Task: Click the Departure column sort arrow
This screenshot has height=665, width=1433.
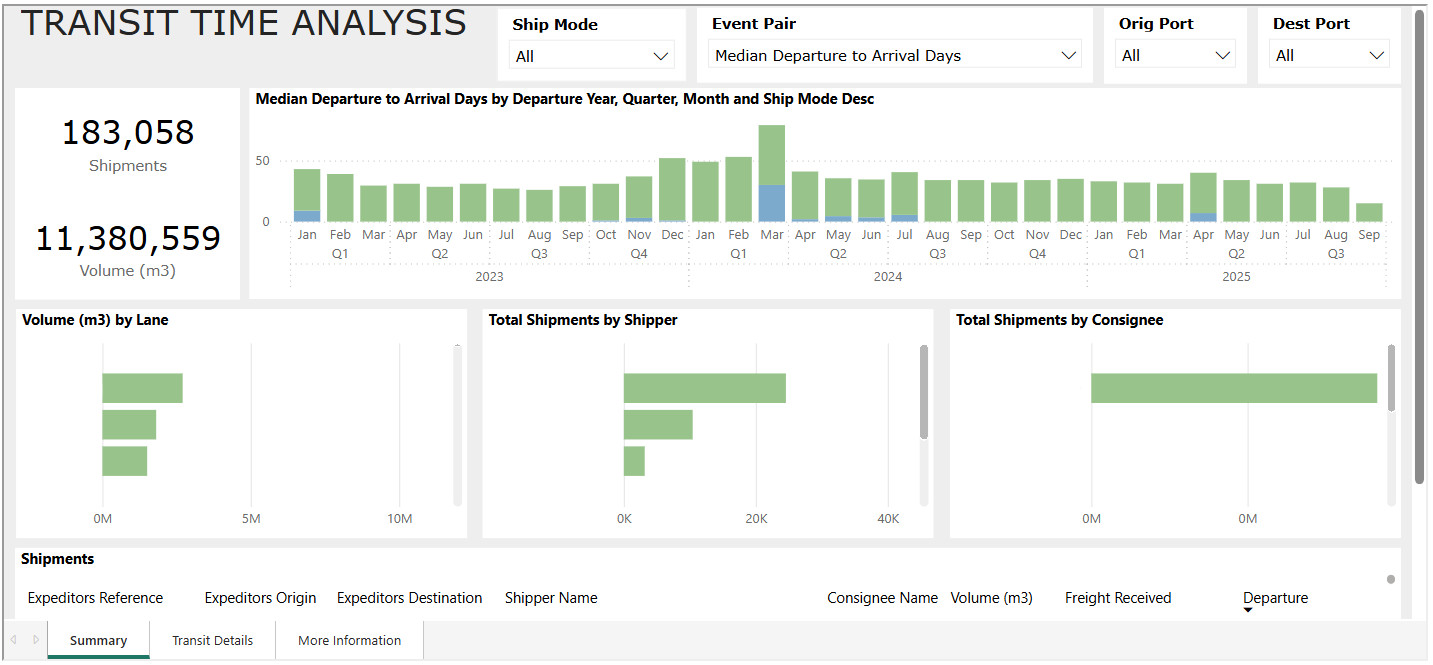Action: coord(1248,610)
